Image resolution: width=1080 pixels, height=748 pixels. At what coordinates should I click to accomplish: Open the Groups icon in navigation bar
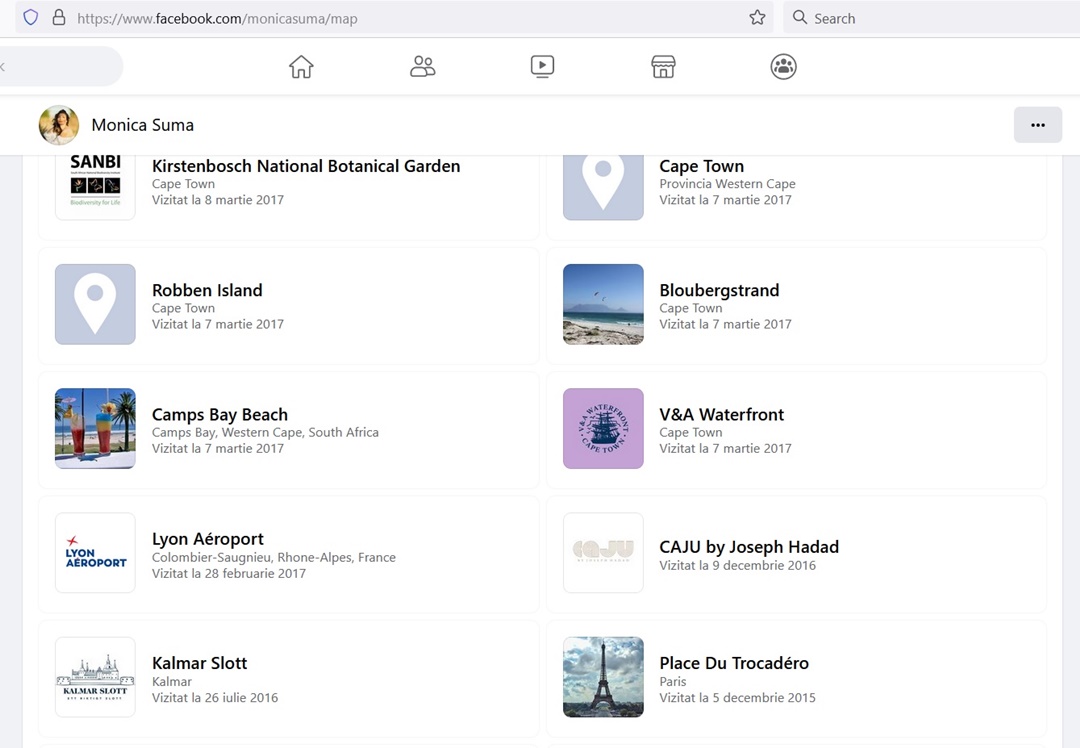click(x=783, y=67)
